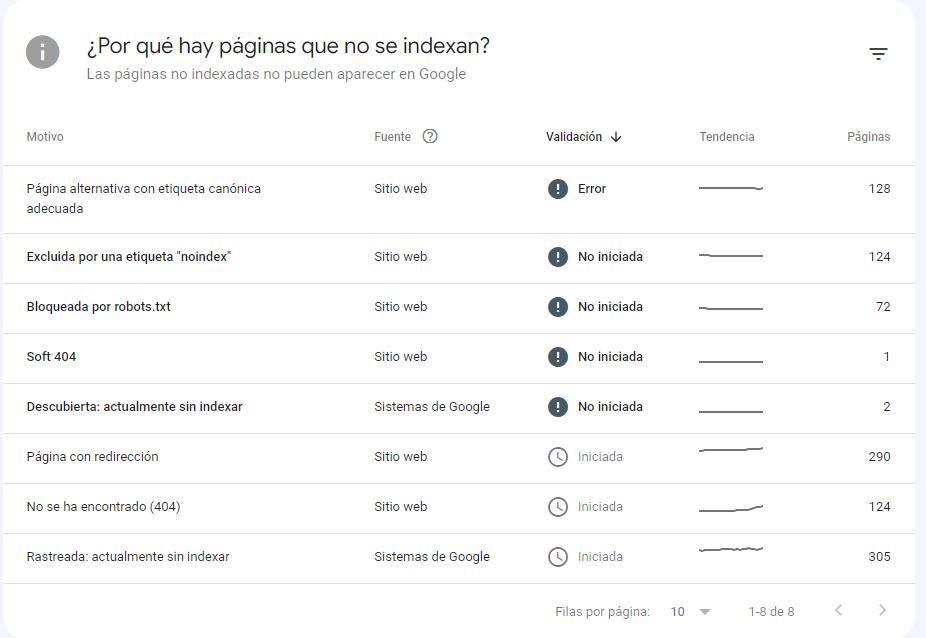
Task: Click the Fuente help question mark icon
Action: [x=430, y=136]
